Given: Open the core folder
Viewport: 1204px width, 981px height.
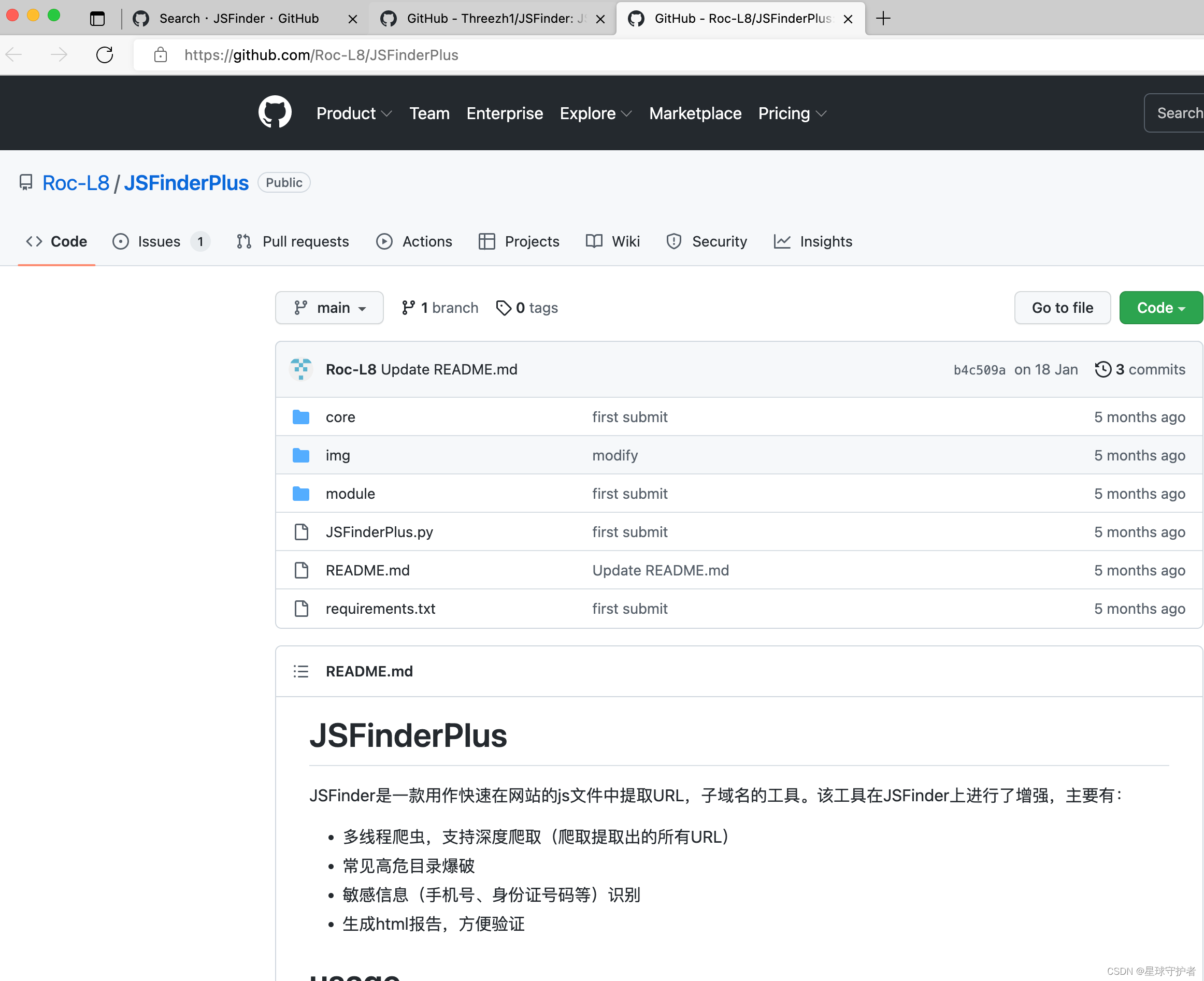Looking at the screenshot, I should (x=340, y=417).
